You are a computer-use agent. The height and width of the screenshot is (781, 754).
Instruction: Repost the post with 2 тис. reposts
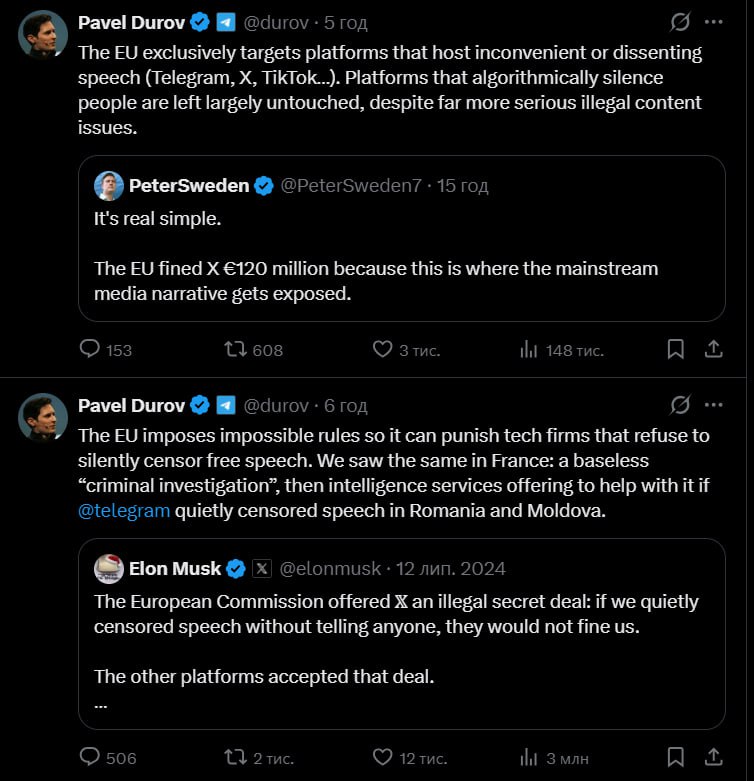pos(236,757)
